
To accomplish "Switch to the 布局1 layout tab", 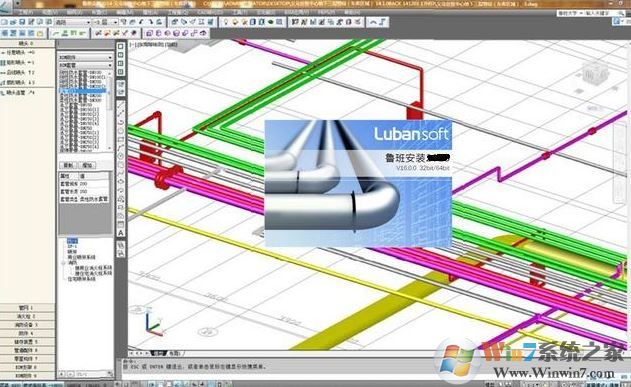I will point(174,353).
